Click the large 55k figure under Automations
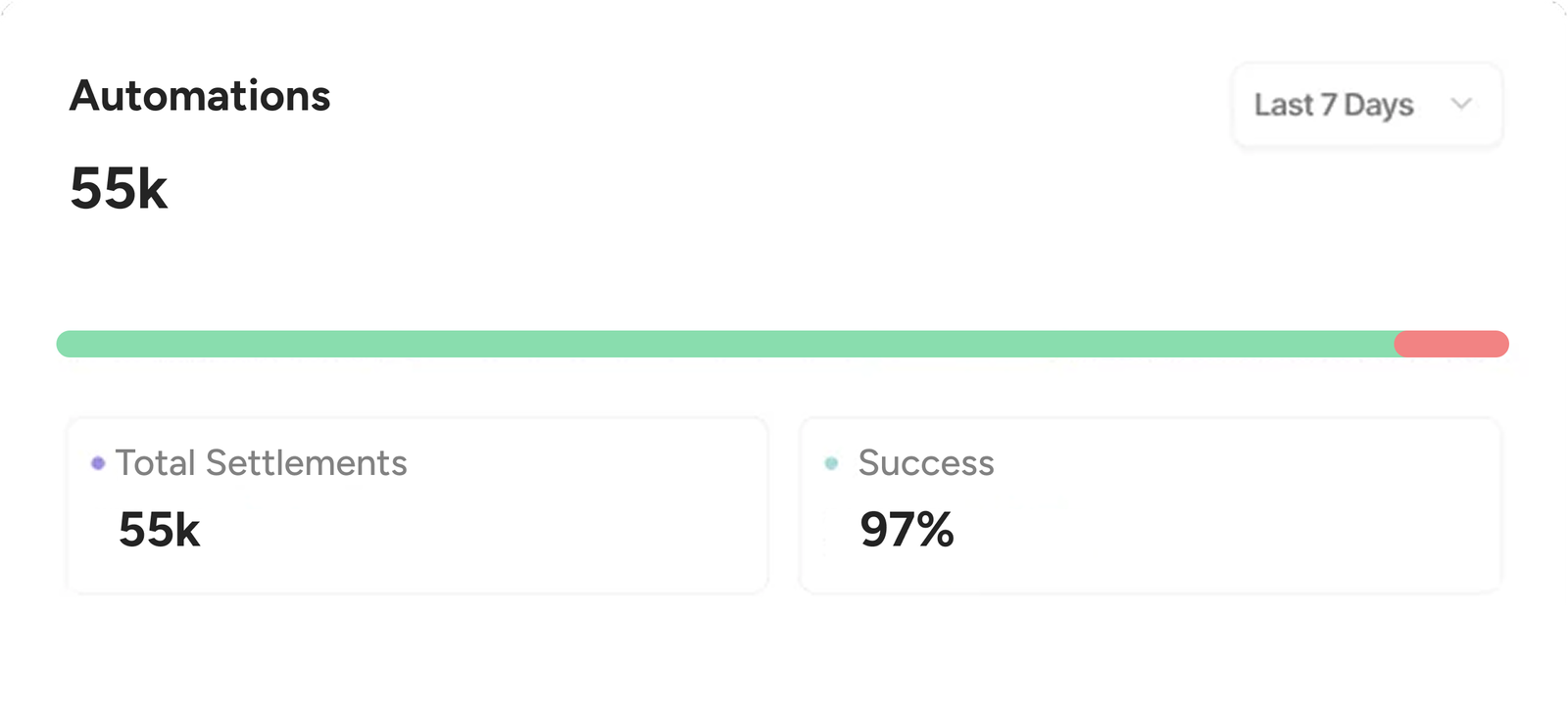Screen dimensions: 1568x710 [x=119, y=188]
